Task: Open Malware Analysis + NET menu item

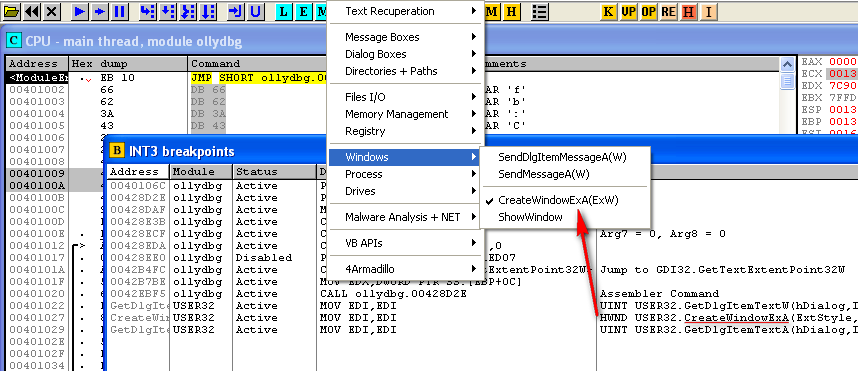Action: tap(405, 217)
